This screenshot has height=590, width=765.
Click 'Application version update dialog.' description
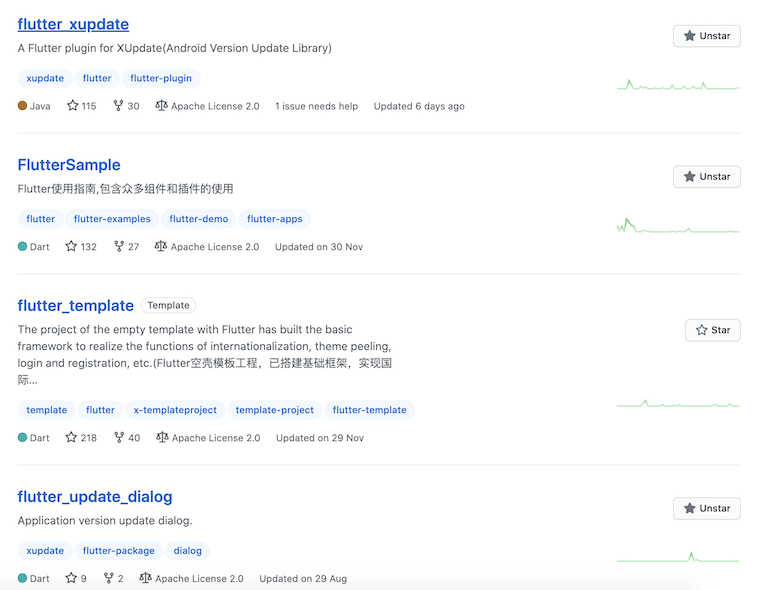(x=105, y=521)
